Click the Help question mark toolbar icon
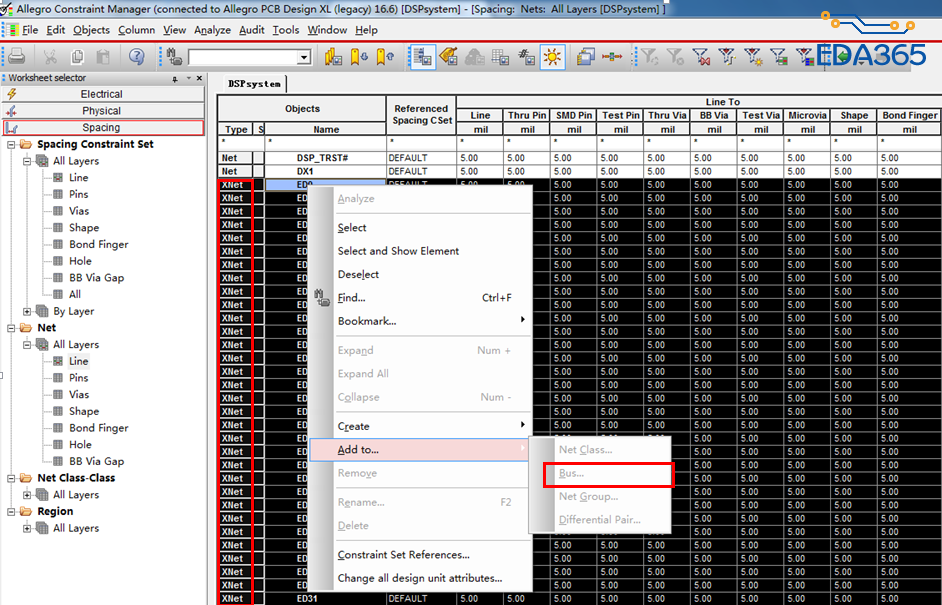The width and height of the screenshot is (942, 605). pyautogui.click(x=136, y=57)
